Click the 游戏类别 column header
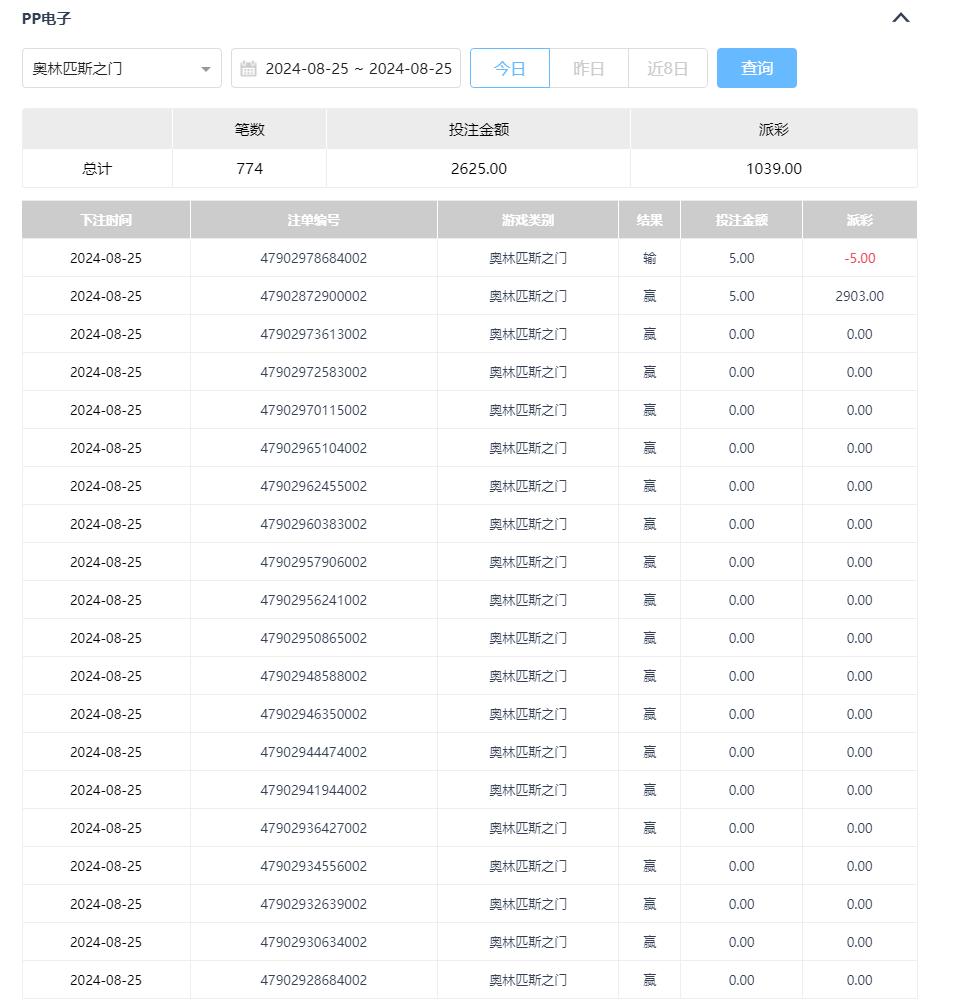This screenshot has height=1000, width=976. (527, 220)
